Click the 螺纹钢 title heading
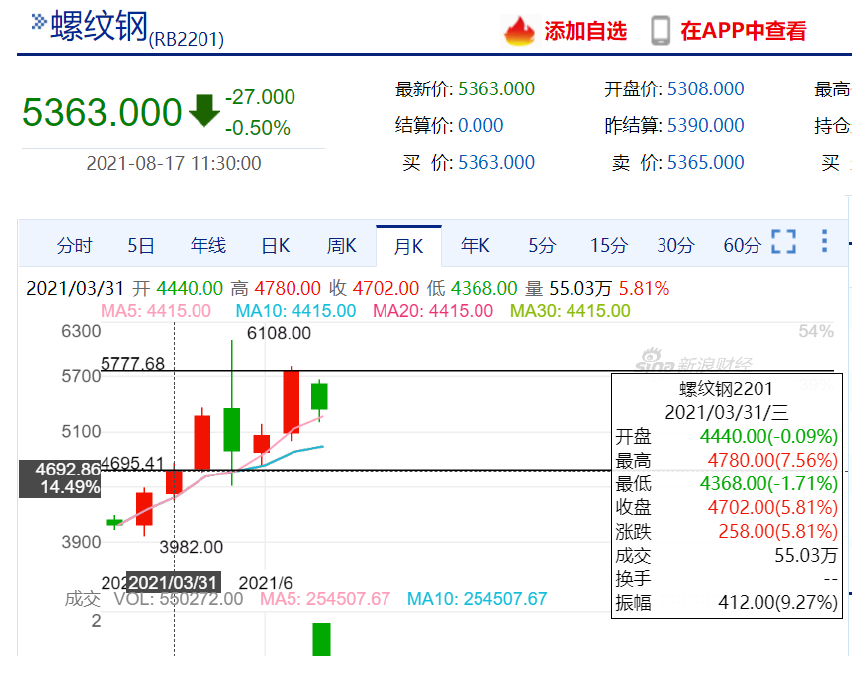Viewport: 866px width, 673px height. [99, 26]
